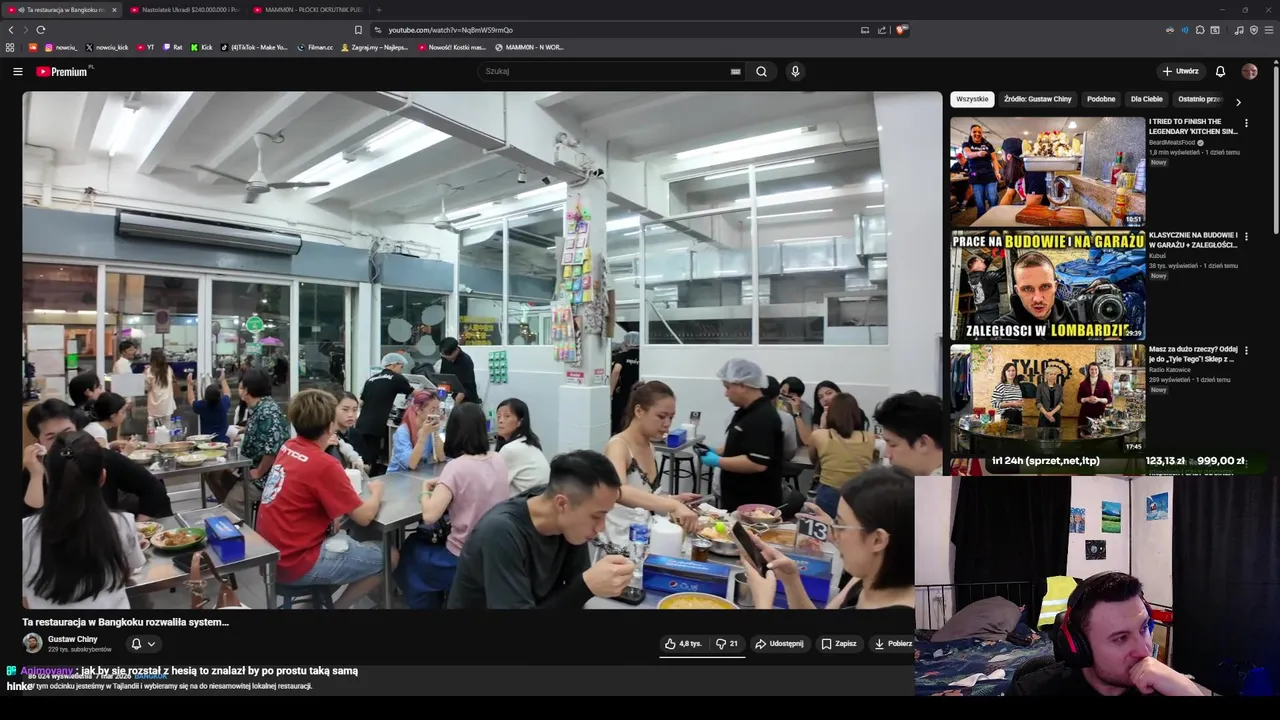Open the 'MAMMON - N WOR...' bookmark
Image resolution: width=1280 pixels, height=720 pixels.
[530, 47]
